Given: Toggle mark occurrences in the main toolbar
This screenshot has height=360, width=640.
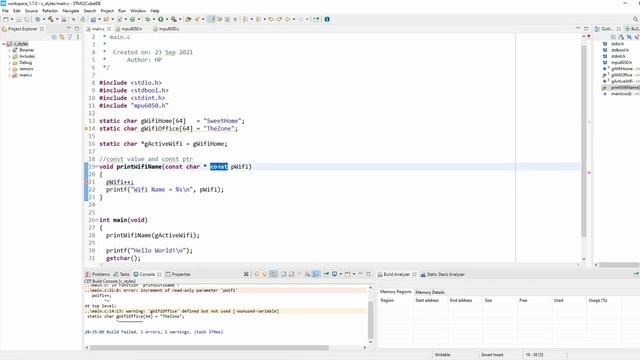Looking at the screenshot, I should (211, 19).
